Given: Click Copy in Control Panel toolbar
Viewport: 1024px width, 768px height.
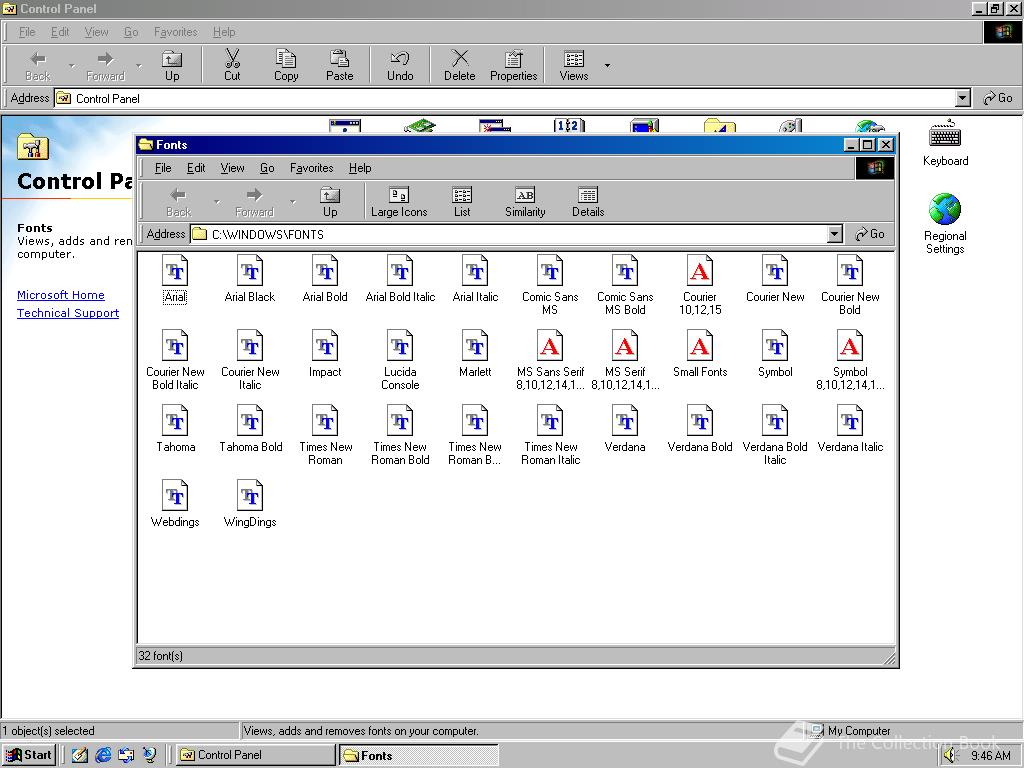Looking at the screenshot, I should [x=285, y=65].
